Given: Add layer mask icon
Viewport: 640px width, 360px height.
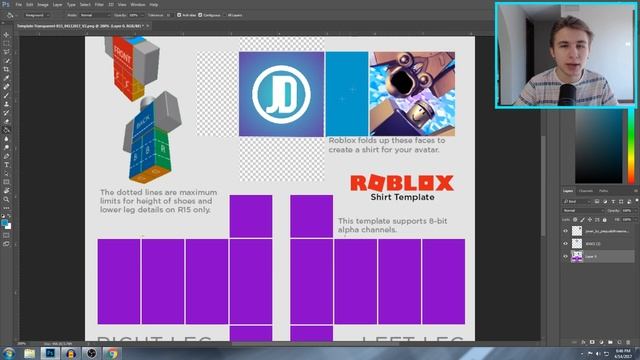Looking at the screenshot, I should point(592,342).
